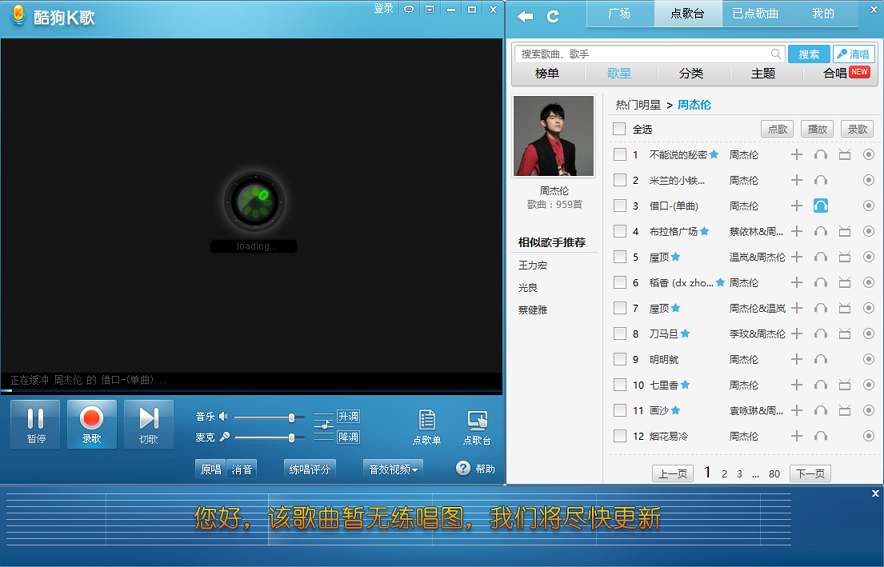The image size is (884, 567).
Task: Switch to the 广场 tab
Action: point(620,14)
